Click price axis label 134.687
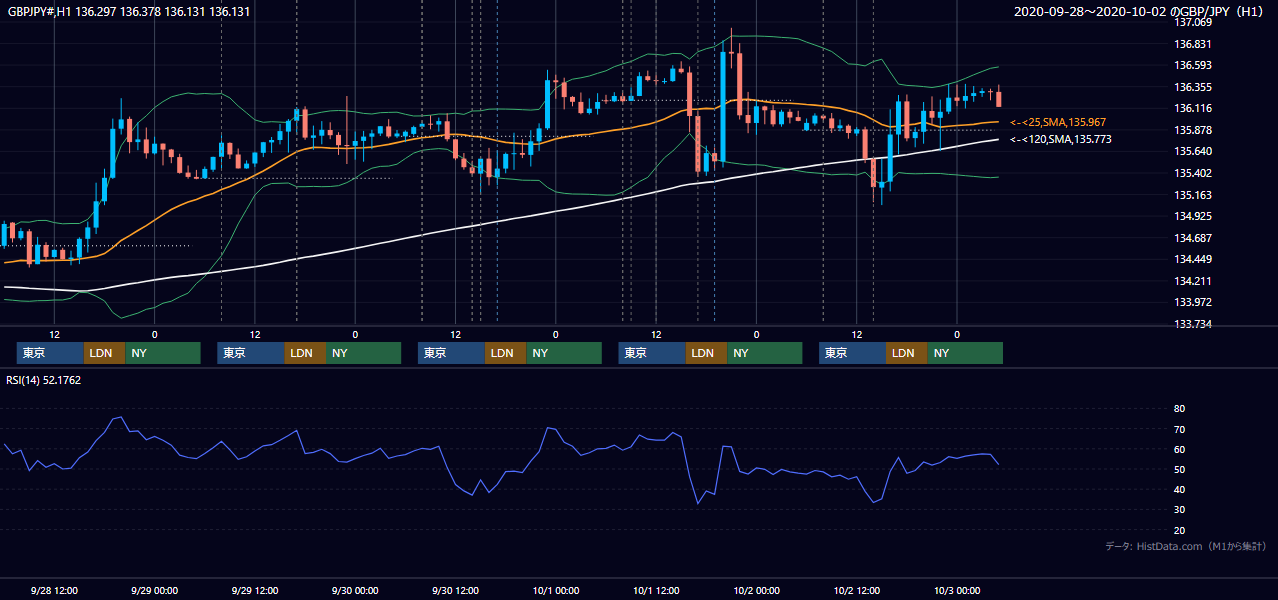Image resolution: width=1278 pixels, height=600 pixels. (x=1194, y=238)
